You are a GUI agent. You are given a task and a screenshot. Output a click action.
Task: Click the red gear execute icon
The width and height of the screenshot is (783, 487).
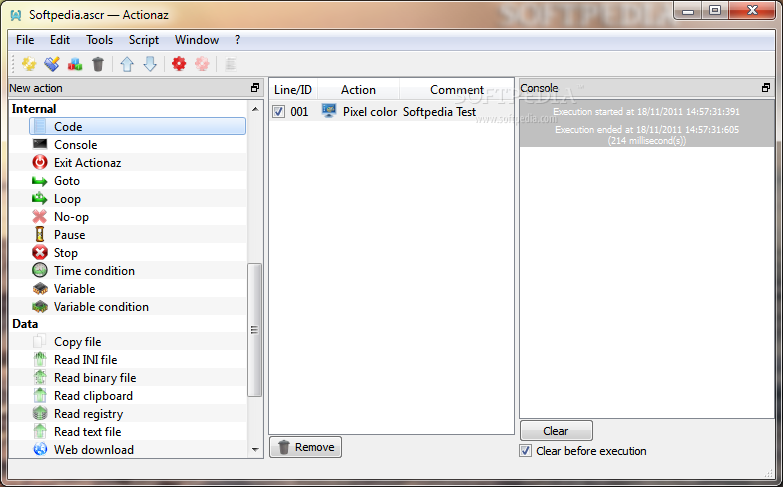[179, 63]
